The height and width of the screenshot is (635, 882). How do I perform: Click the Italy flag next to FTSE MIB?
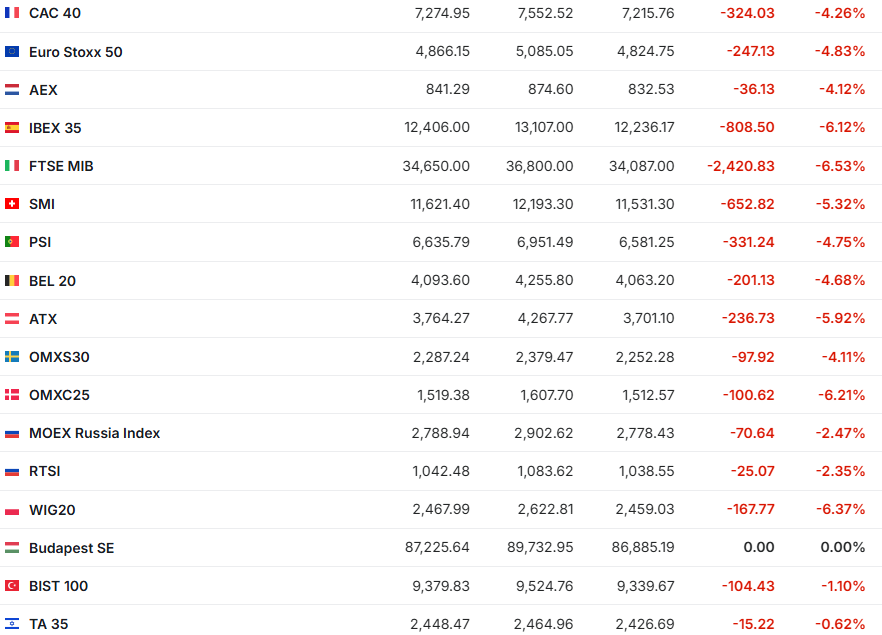12,166
